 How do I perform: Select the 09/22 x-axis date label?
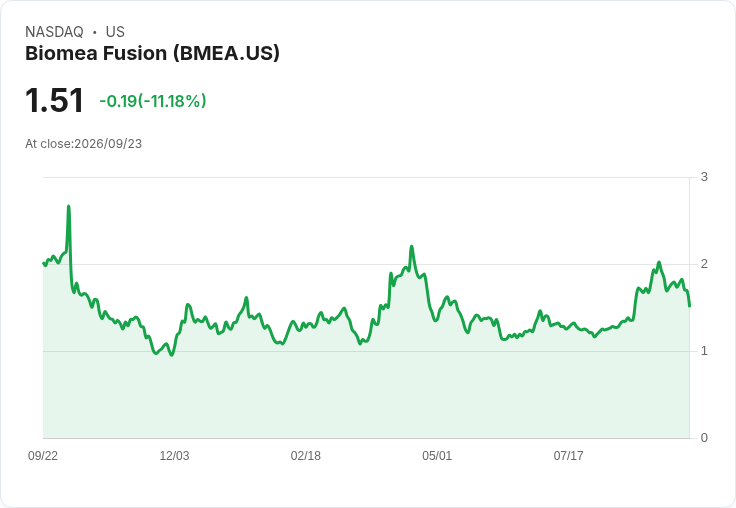point(43,455)
